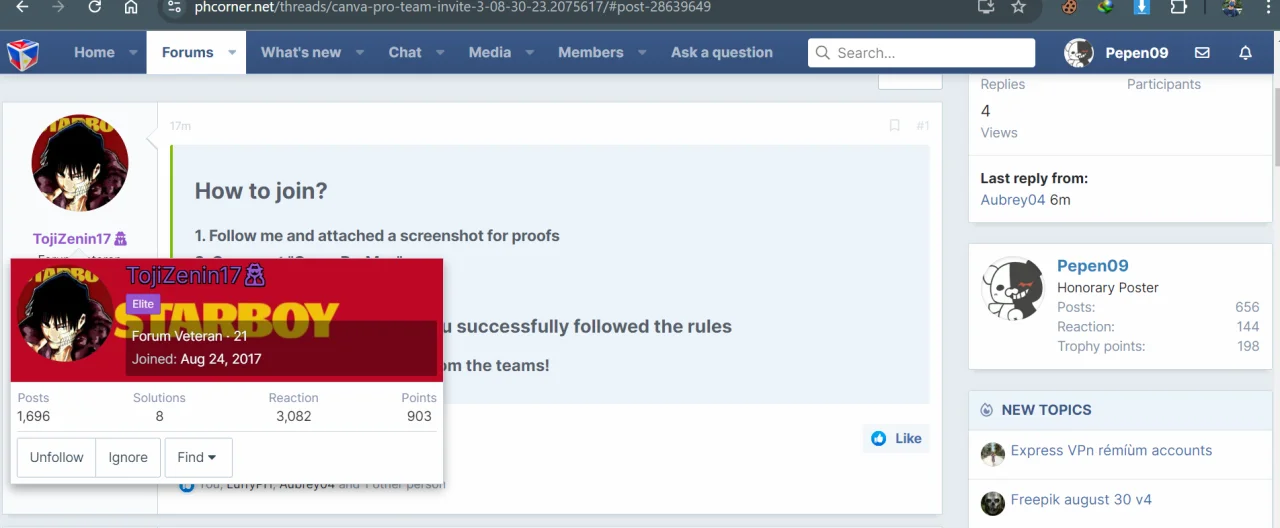Unfollow TojiZenin17

pos(57,458)
